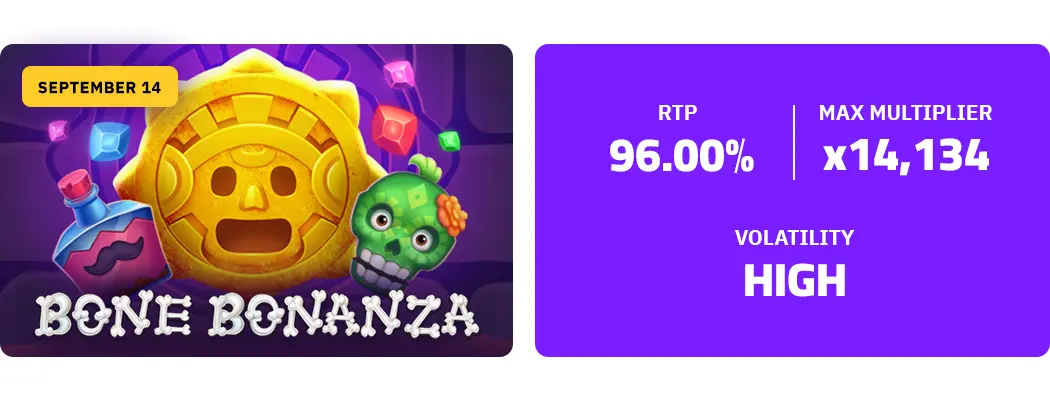
Task: Click the Volatility label
Action: (x=794, y=238)
